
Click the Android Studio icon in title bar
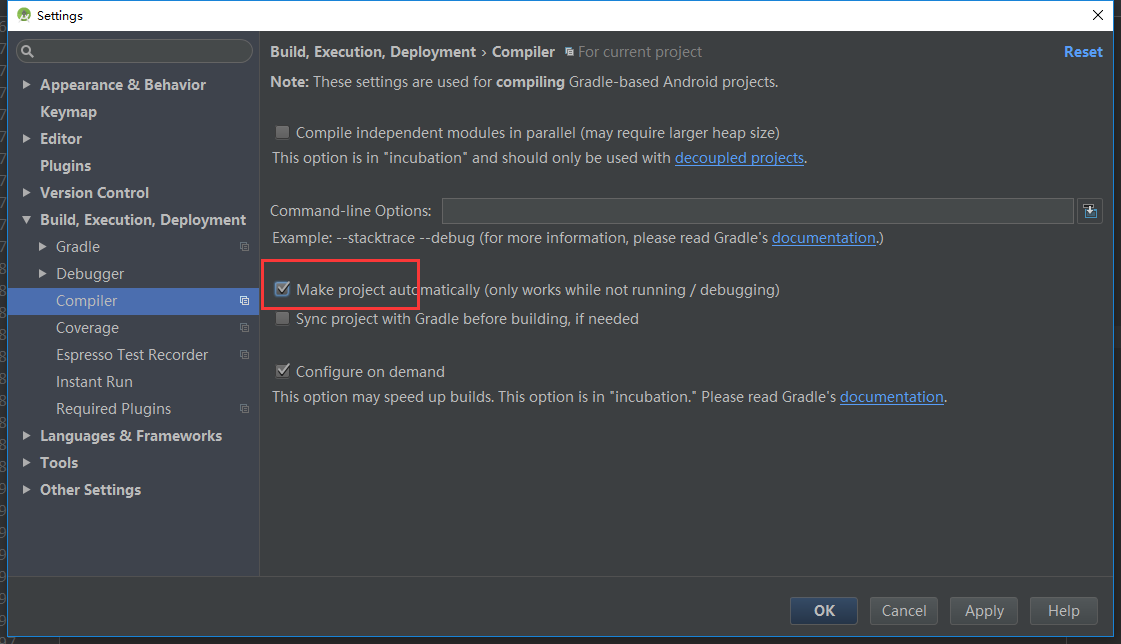[x=24, y=15]
